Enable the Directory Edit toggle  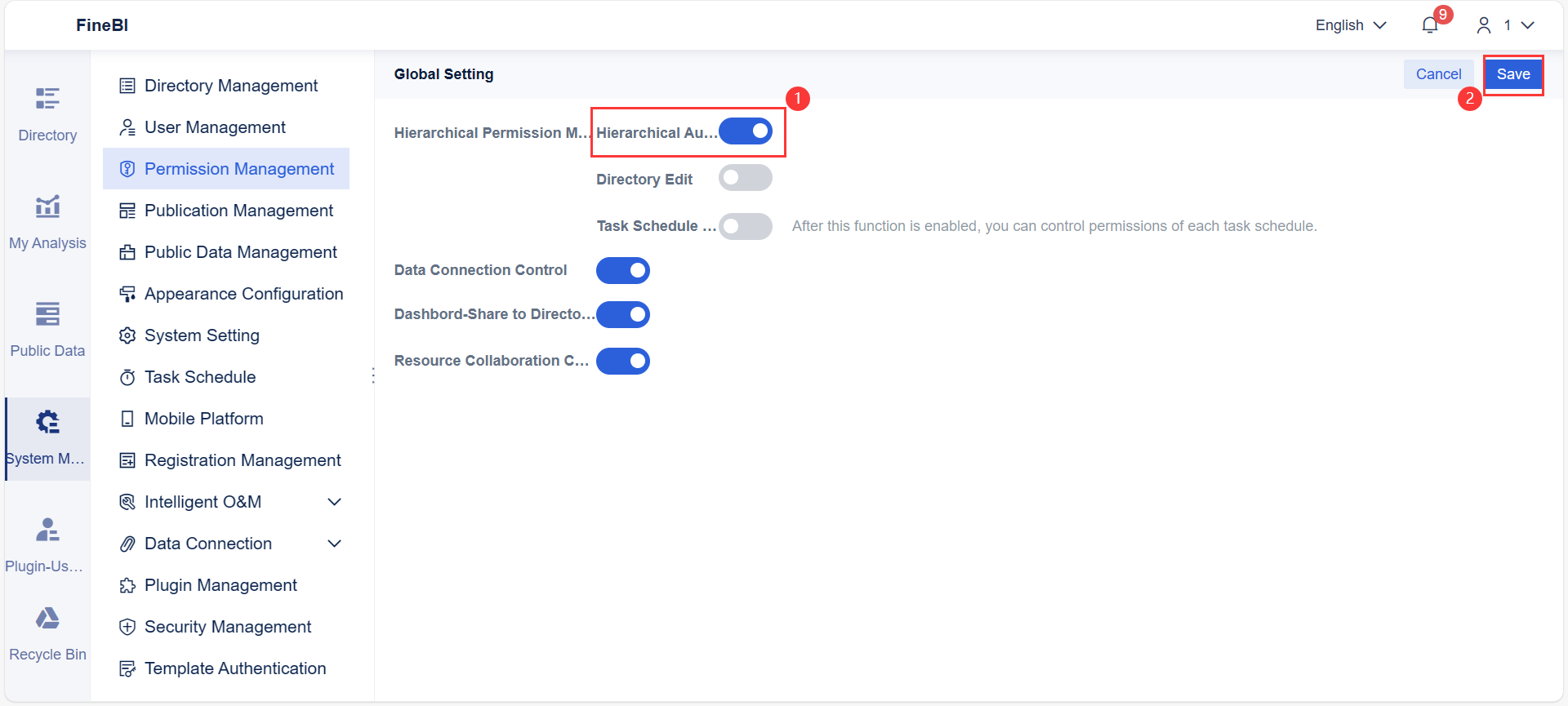[x=745, y=177]
